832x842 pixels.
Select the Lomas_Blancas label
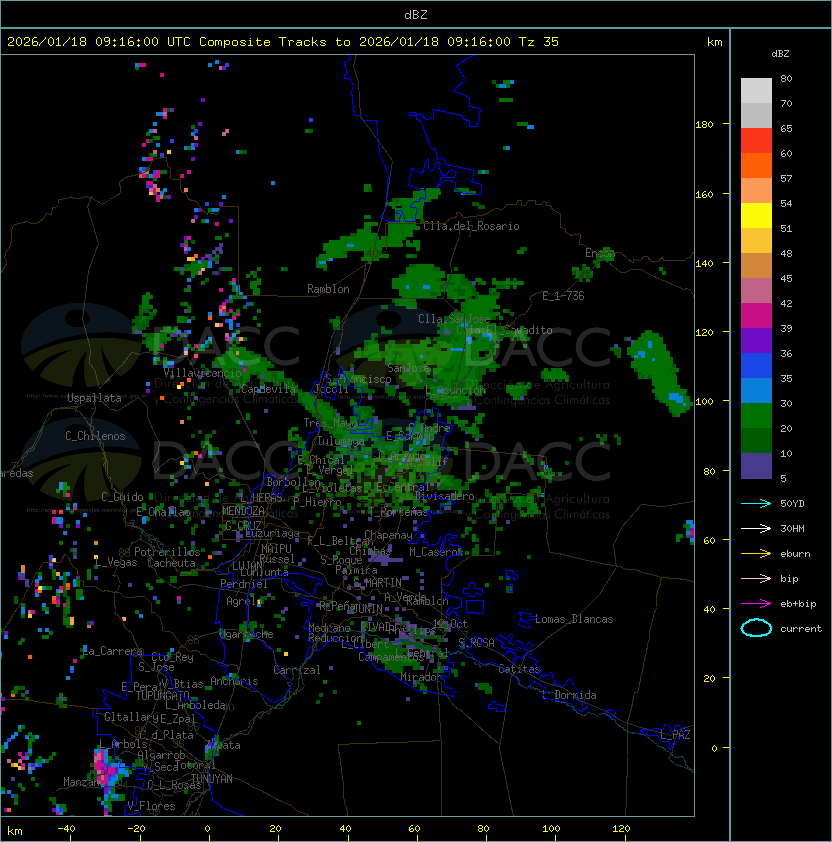574,619
